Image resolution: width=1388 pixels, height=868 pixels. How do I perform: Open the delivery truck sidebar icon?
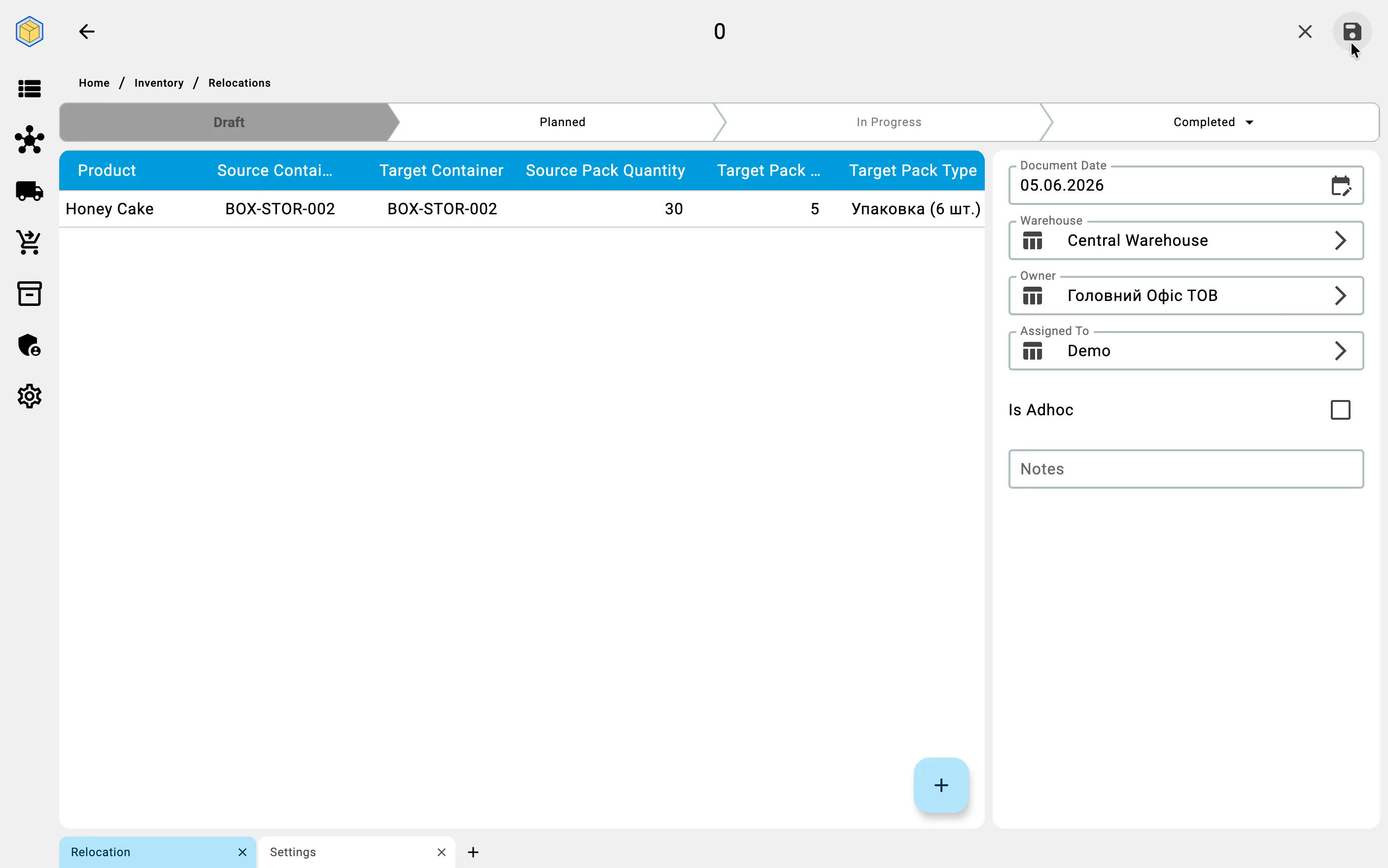29,191
